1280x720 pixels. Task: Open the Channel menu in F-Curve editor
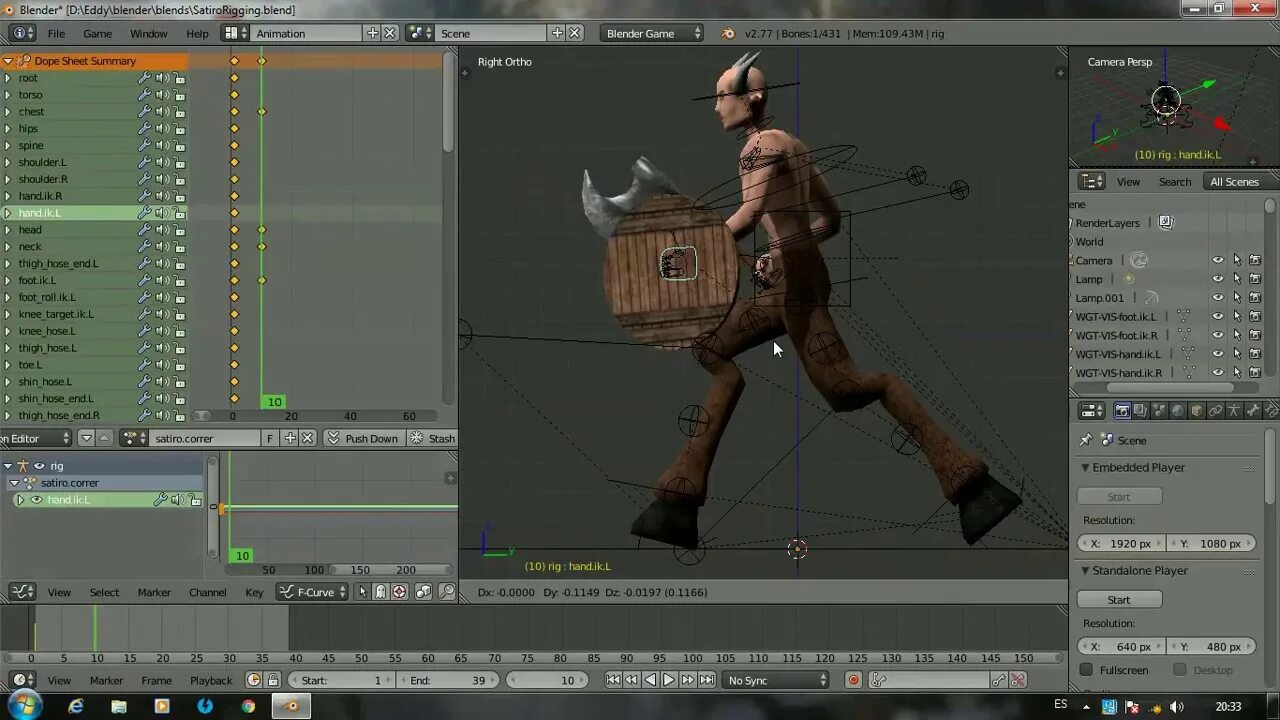pyautogui.click(x=208, y=592)
